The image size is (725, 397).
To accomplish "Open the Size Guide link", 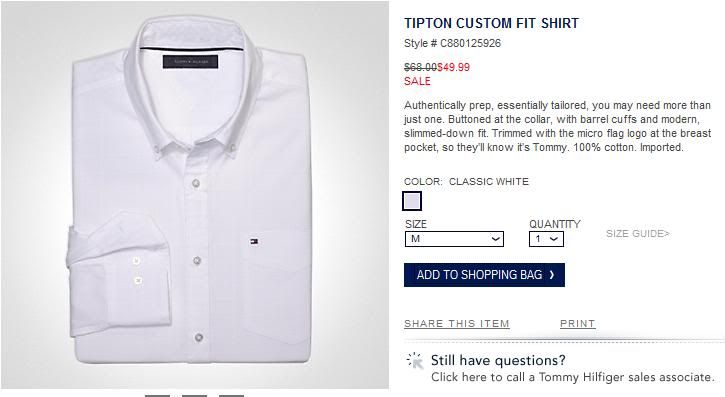I will tap(638, 234).
